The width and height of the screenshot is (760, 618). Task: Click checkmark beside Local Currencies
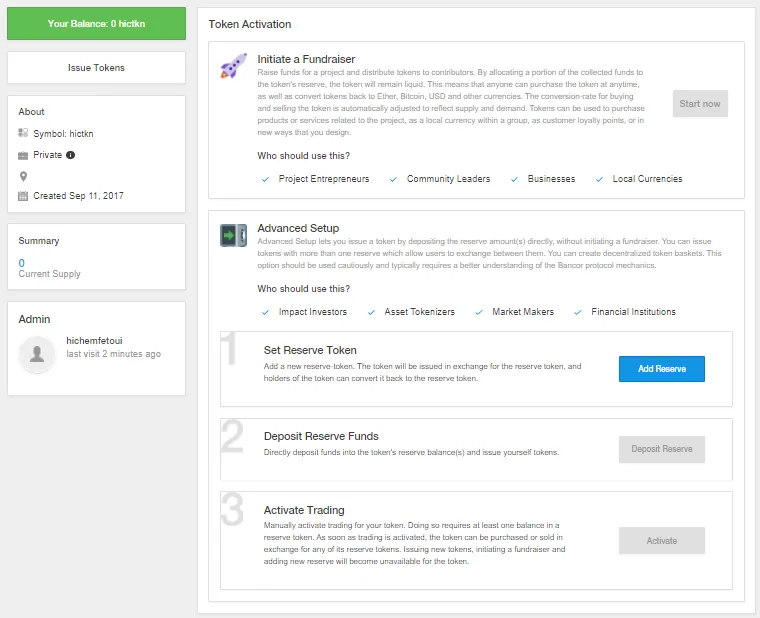point(599,179)
